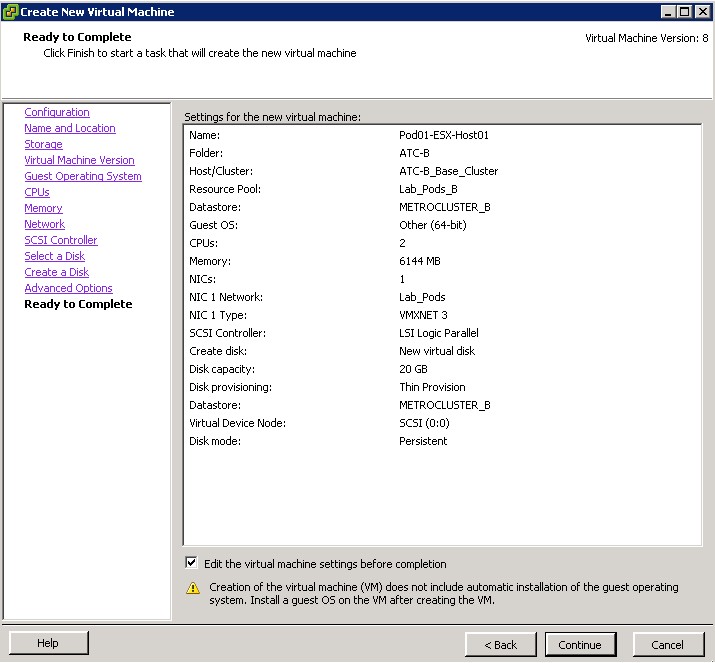Open the Storage step link
The image size is (715, 663).
tap(43, 144)
